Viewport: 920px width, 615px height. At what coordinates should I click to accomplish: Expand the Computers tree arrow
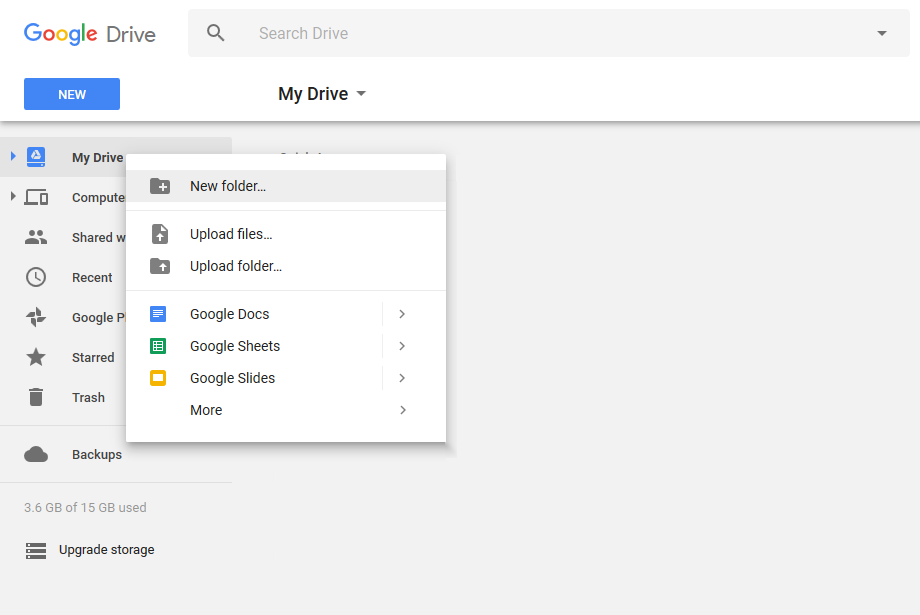click(x=13, y=197)
